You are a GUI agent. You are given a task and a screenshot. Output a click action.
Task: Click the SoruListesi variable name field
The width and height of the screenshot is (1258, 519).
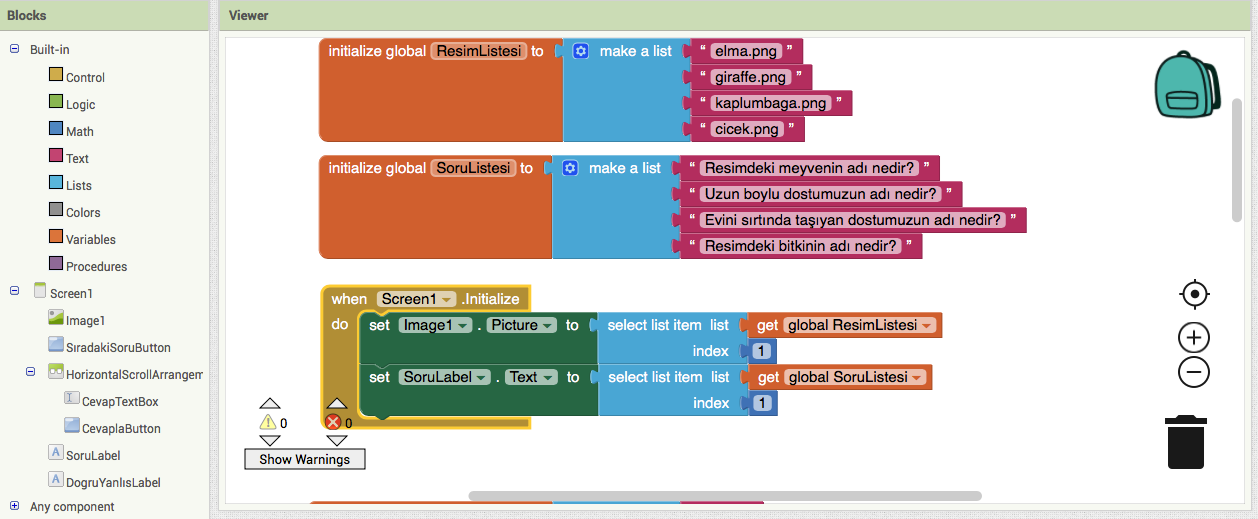pyautogui.click(x=474, y=168)
